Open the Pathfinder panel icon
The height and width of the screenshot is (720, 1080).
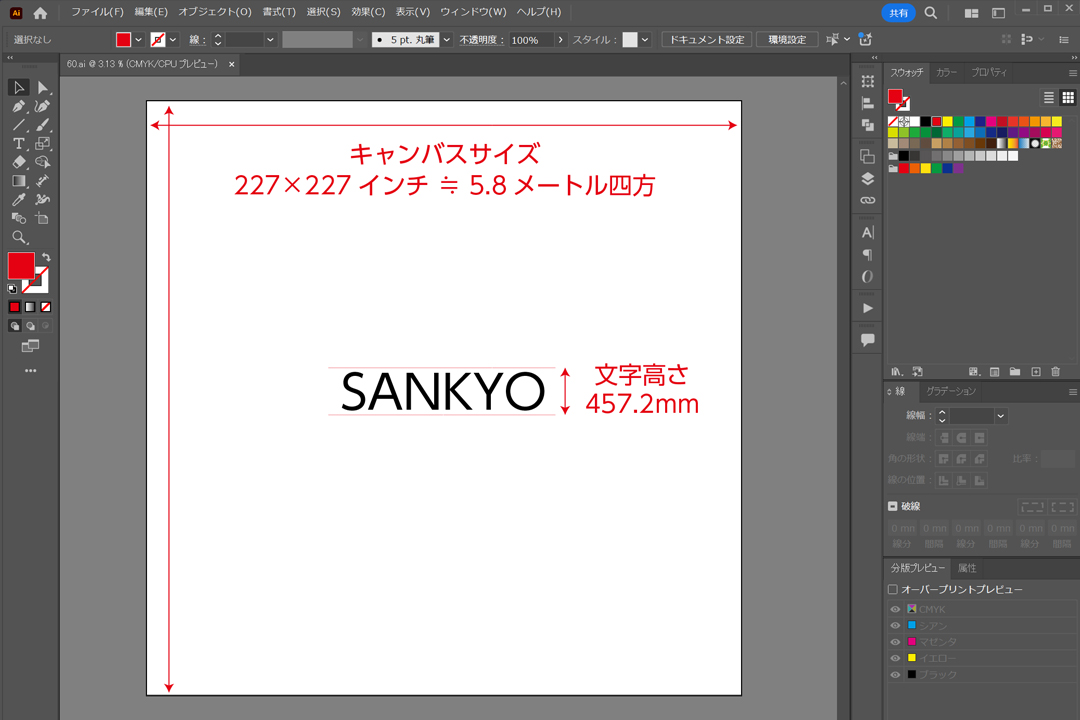click(868, 125)
